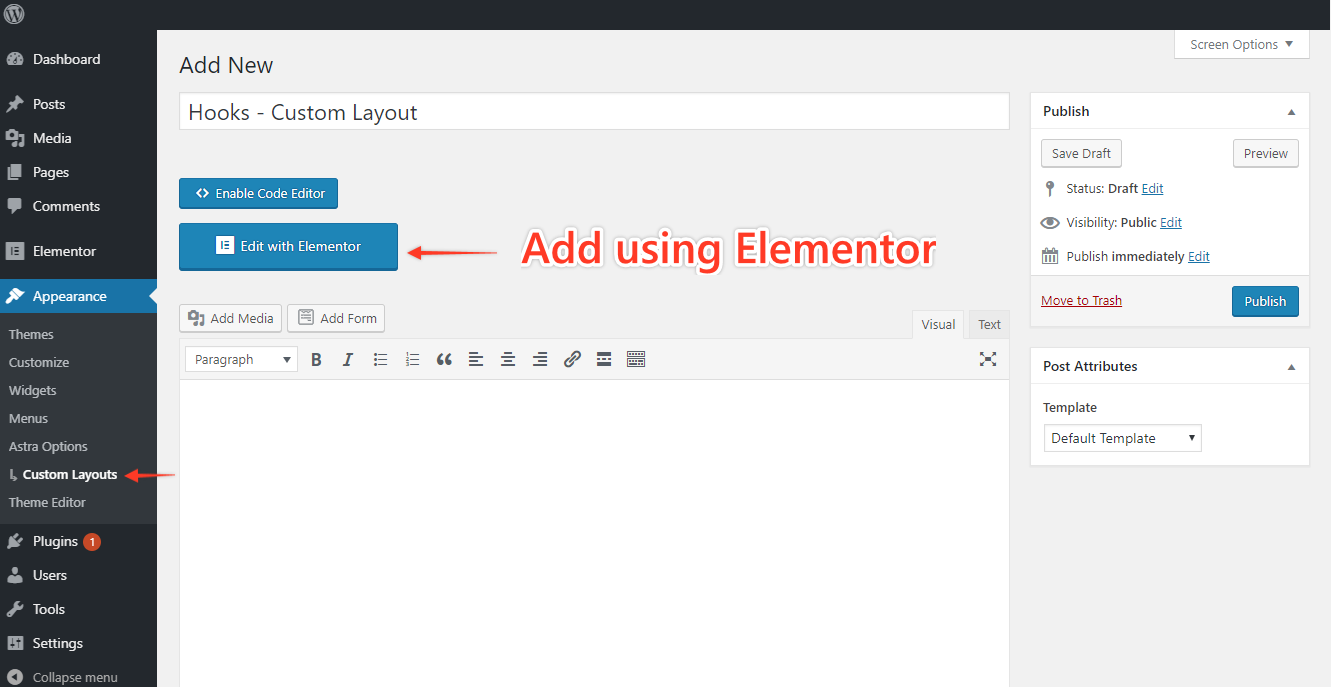
Task: Open the Comments menu
Action: tap(78, 206)
